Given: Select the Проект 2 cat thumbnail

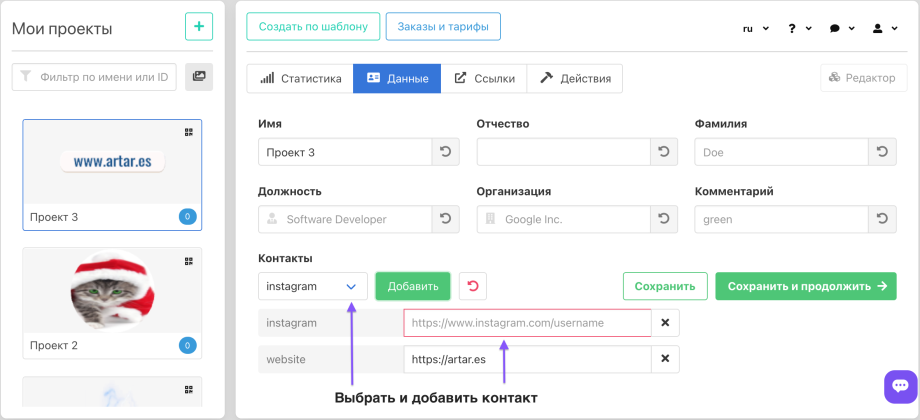Looking at the screenshot, I should (112, 291).
